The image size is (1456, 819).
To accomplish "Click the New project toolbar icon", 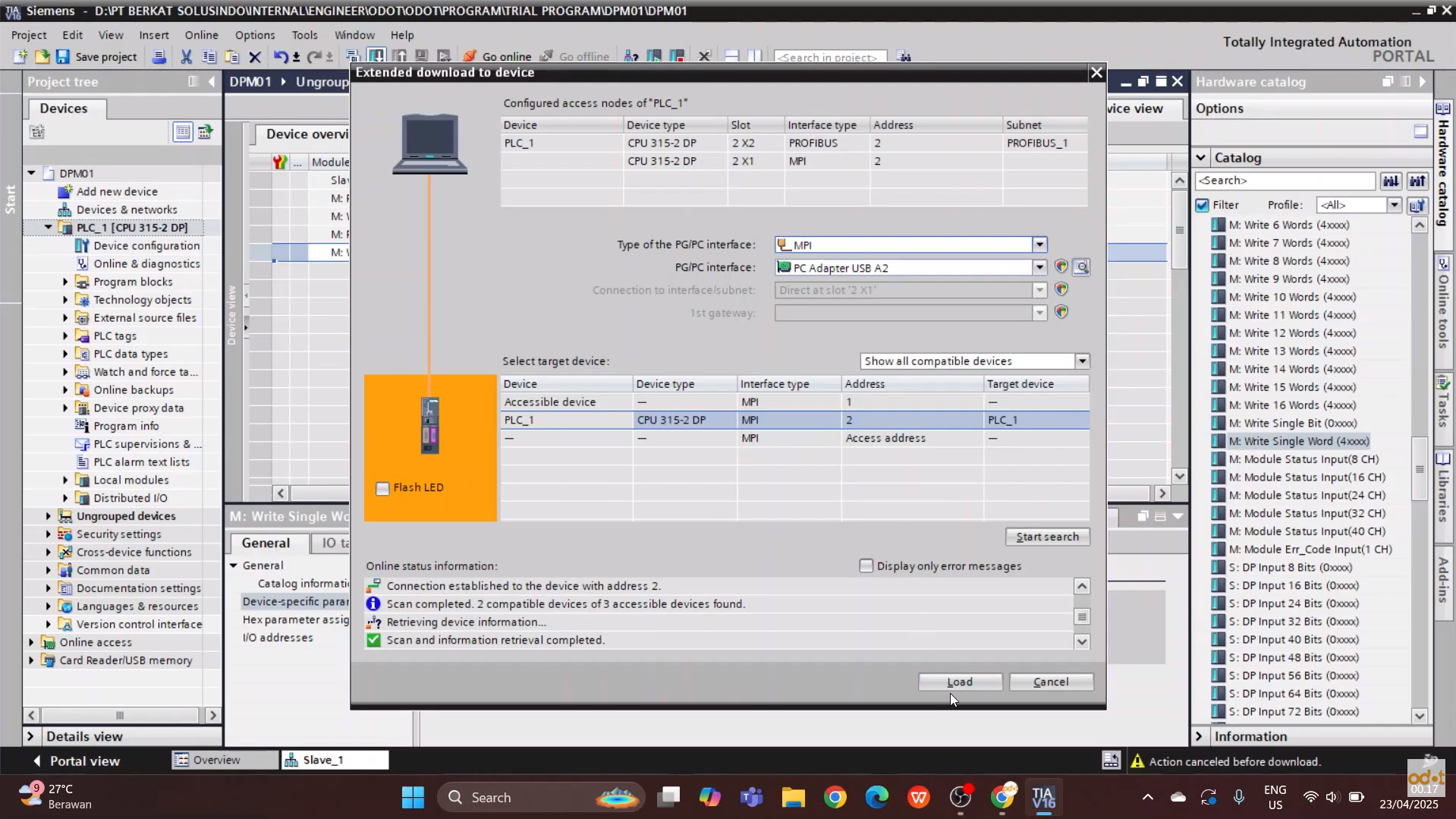I will [x=20, y=56].
